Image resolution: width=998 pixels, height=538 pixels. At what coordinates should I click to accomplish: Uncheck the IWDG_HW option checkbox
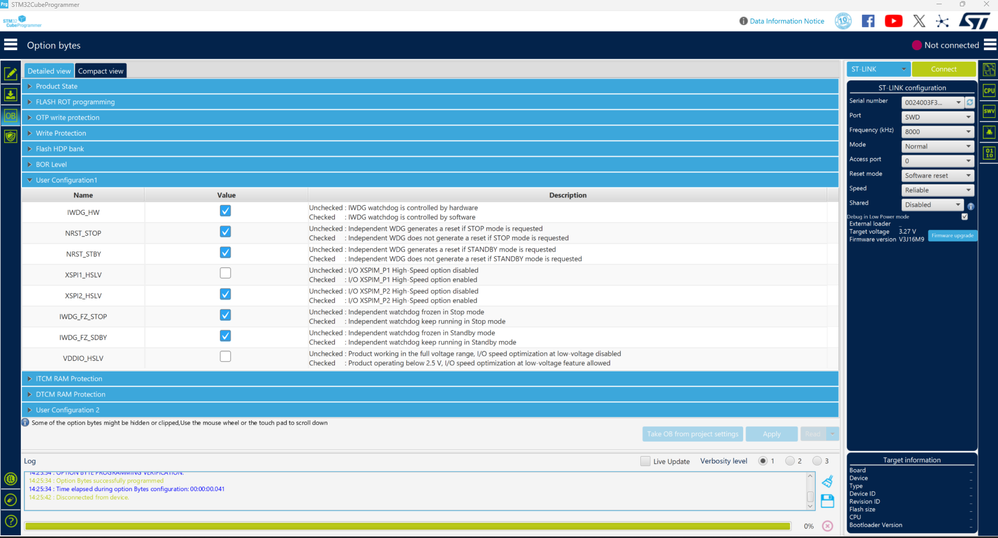point(225,211)
